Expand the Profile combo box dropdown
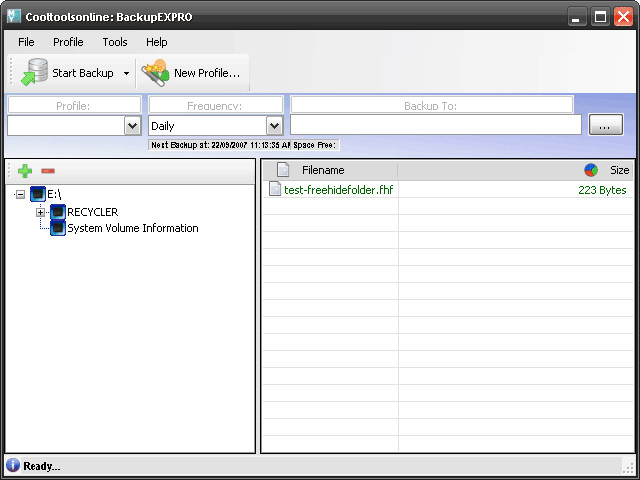The image size is (640, 480). point(133,126)
